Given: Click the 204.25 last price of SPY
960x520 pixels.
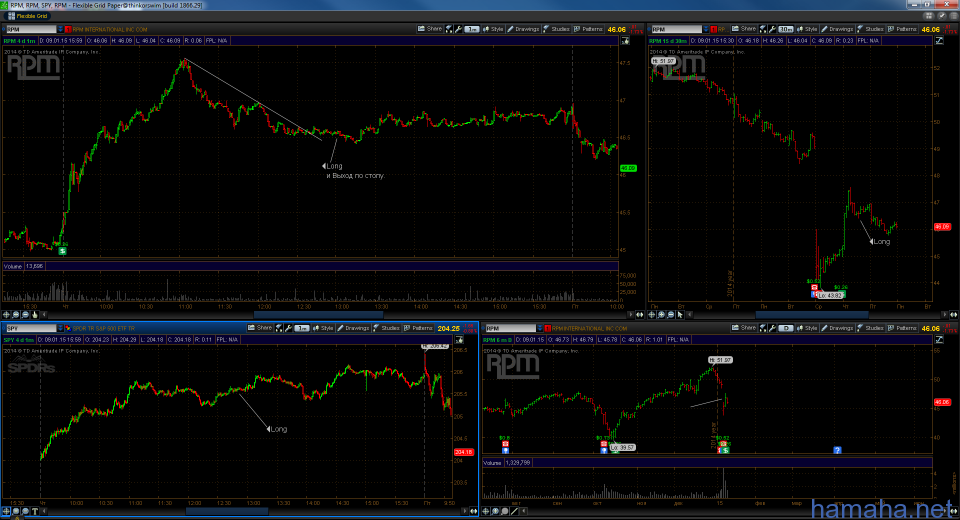Looking at the screenshot, I should click(448, 328).
